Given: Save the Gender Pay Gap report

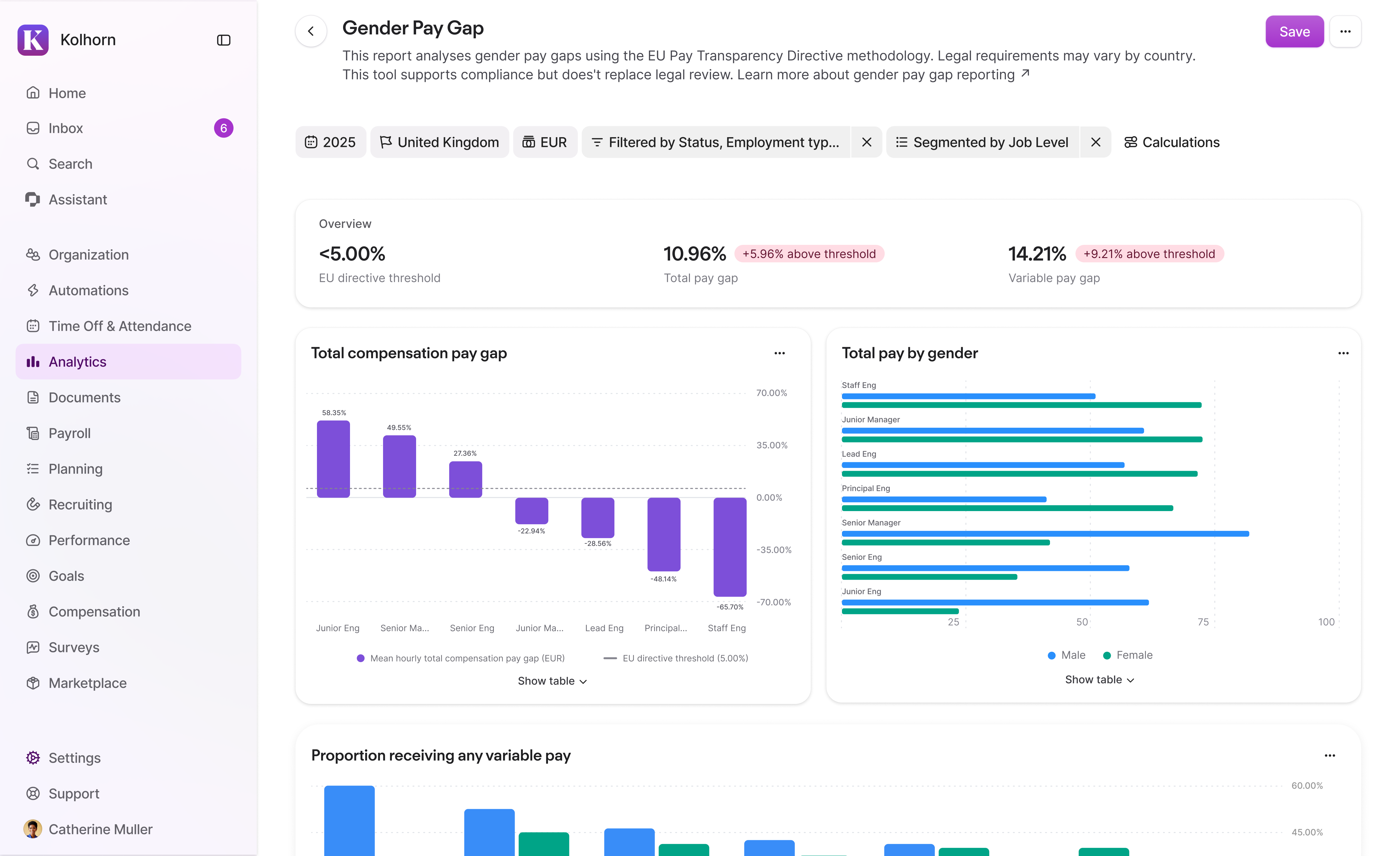Looking at the screenshot, I should pyautogui.click(x=1294, y=31).
